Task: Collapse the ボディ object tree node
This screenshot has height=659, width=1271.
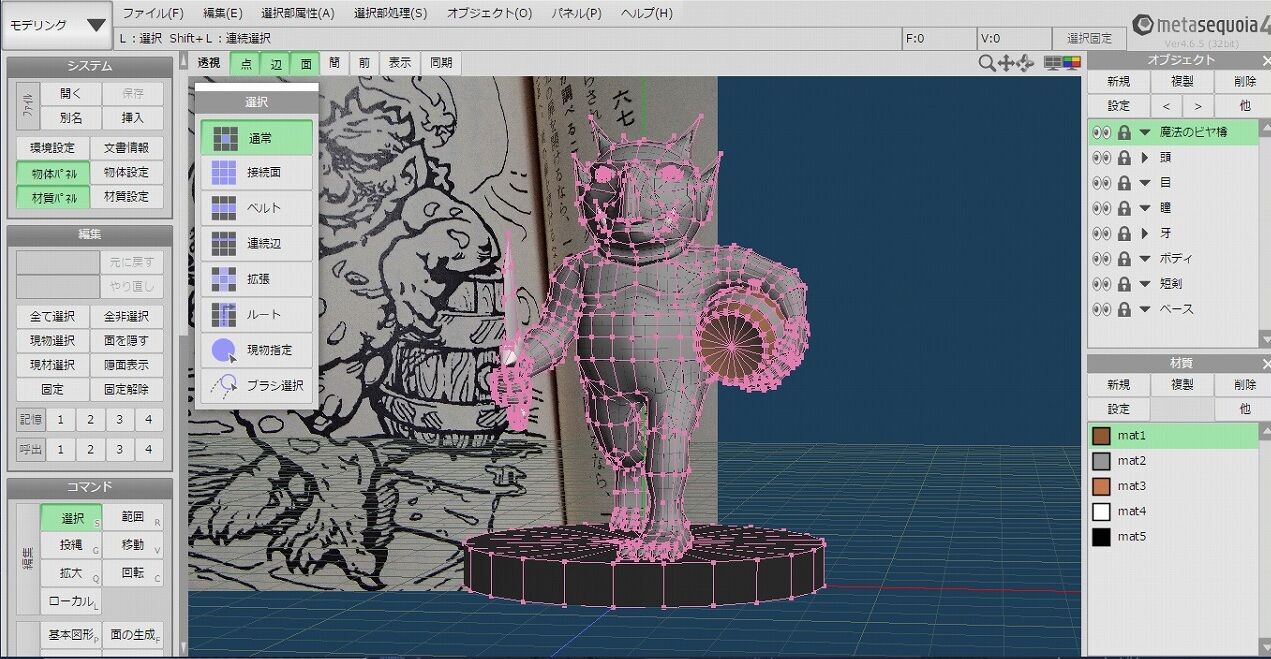Action: (x=1145, y=258)
